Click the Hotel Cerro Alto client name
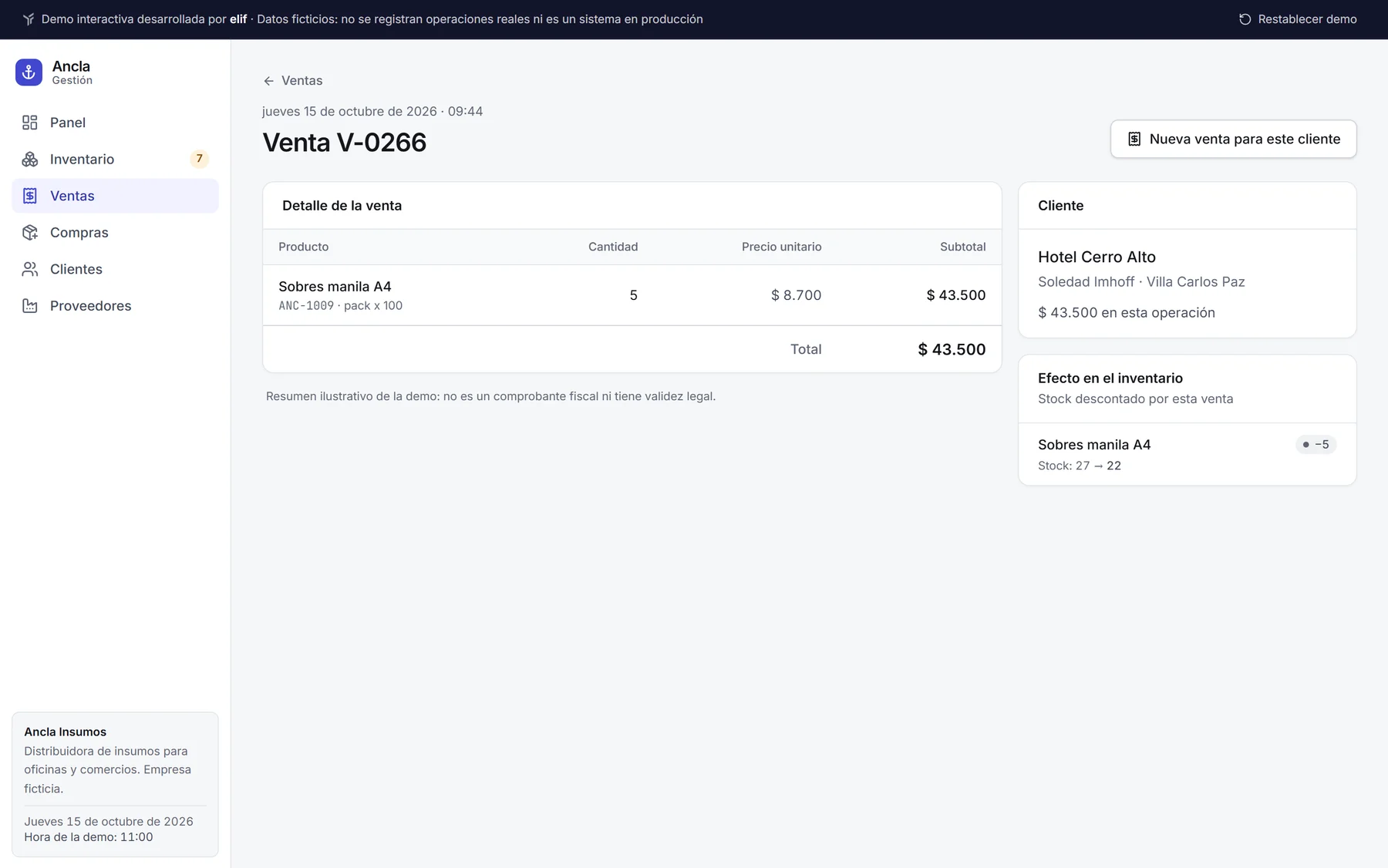The width and height of the screenshot is (1388, 868). point(1097,257)
